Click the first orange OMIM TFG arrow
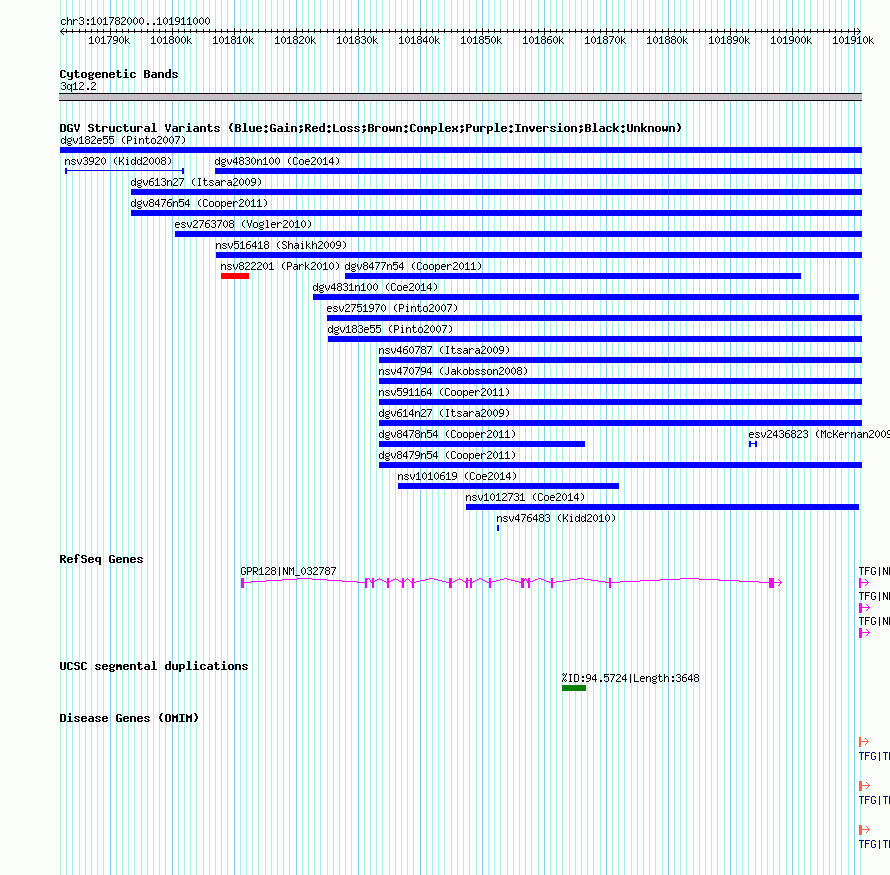The image size is (890, 875). pos(864,742)
